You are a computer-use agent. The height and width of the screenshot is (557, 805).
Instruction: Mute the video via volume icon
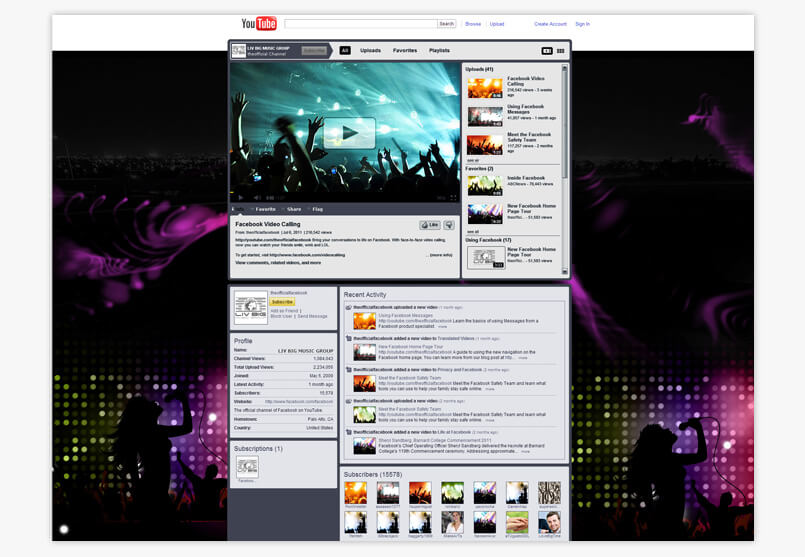[257, 198]
